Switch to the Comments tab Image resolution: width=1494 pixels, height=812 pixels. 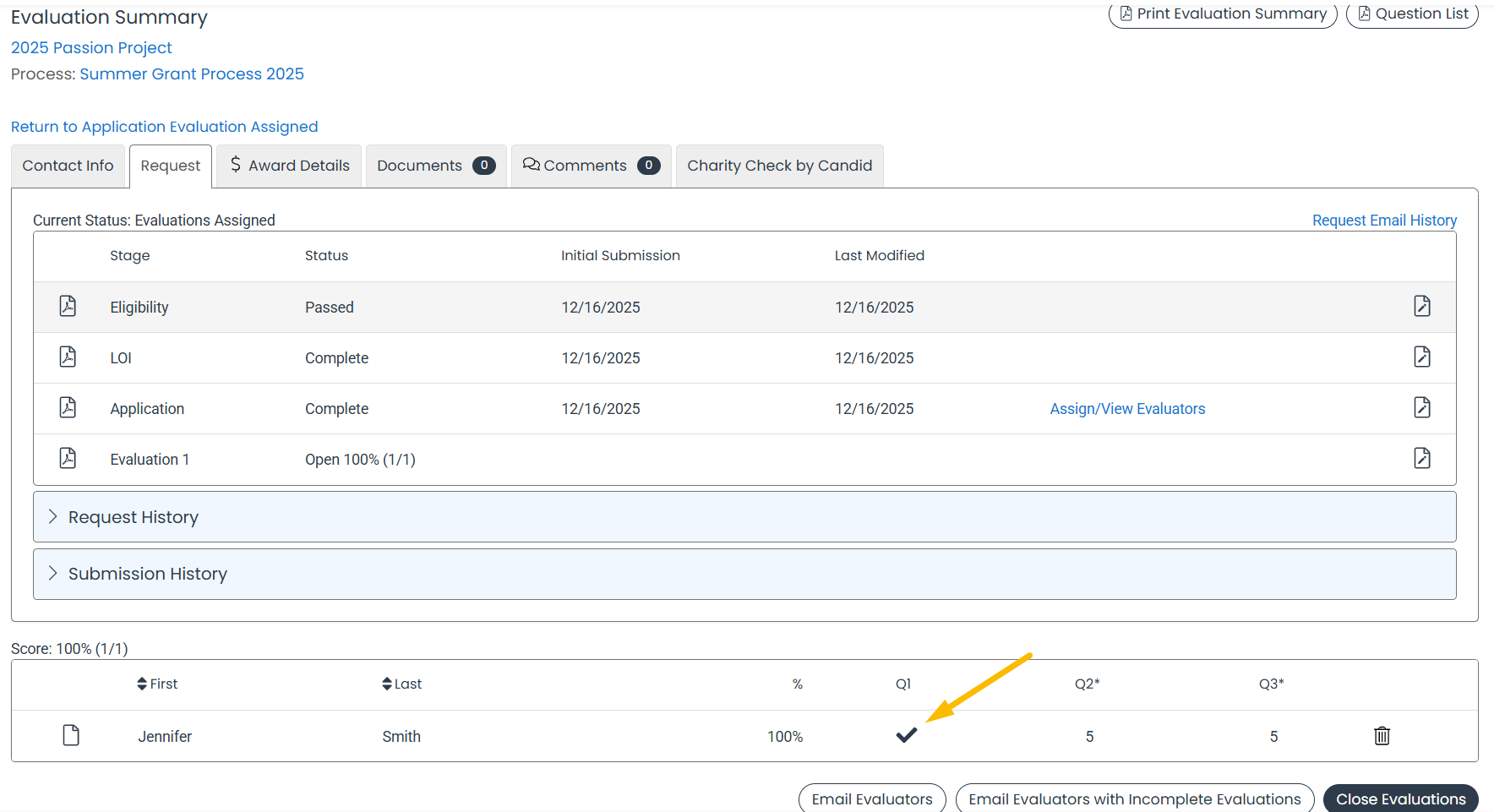(x=592, y=166)
